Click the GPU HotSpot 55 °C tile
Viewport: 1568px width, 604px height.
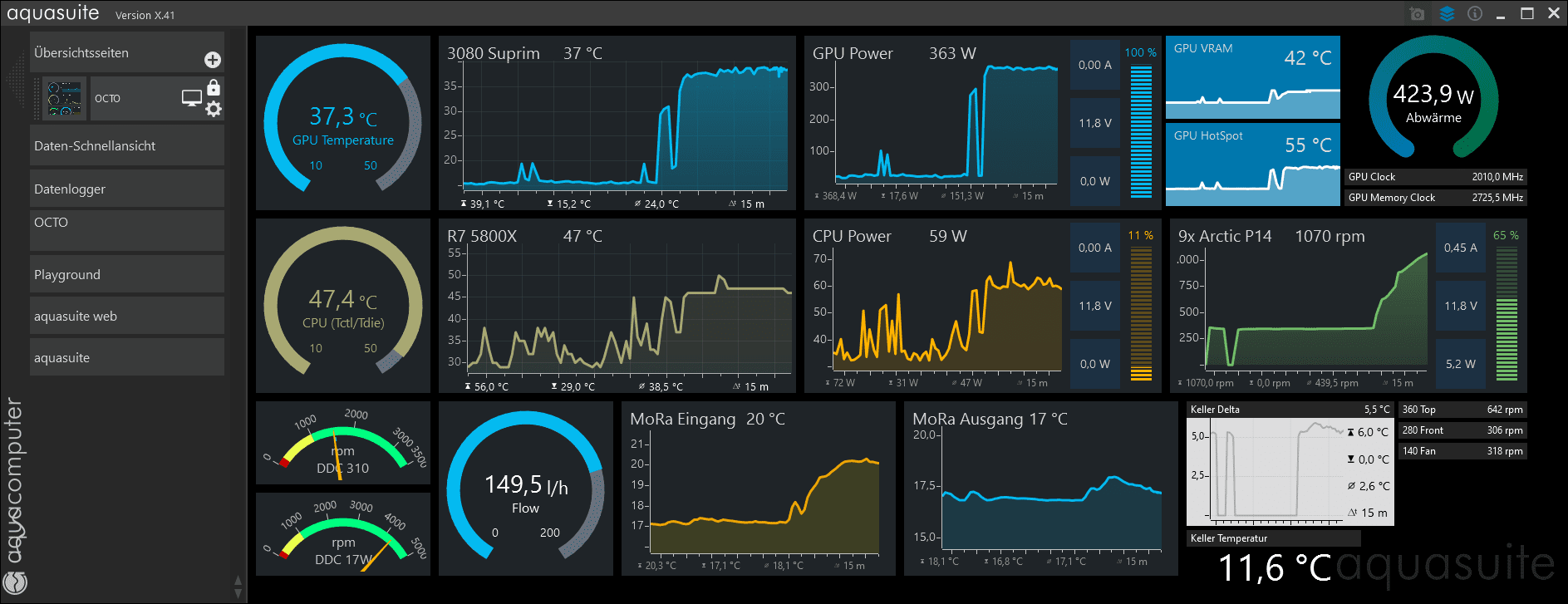[x=1253, y=165]
